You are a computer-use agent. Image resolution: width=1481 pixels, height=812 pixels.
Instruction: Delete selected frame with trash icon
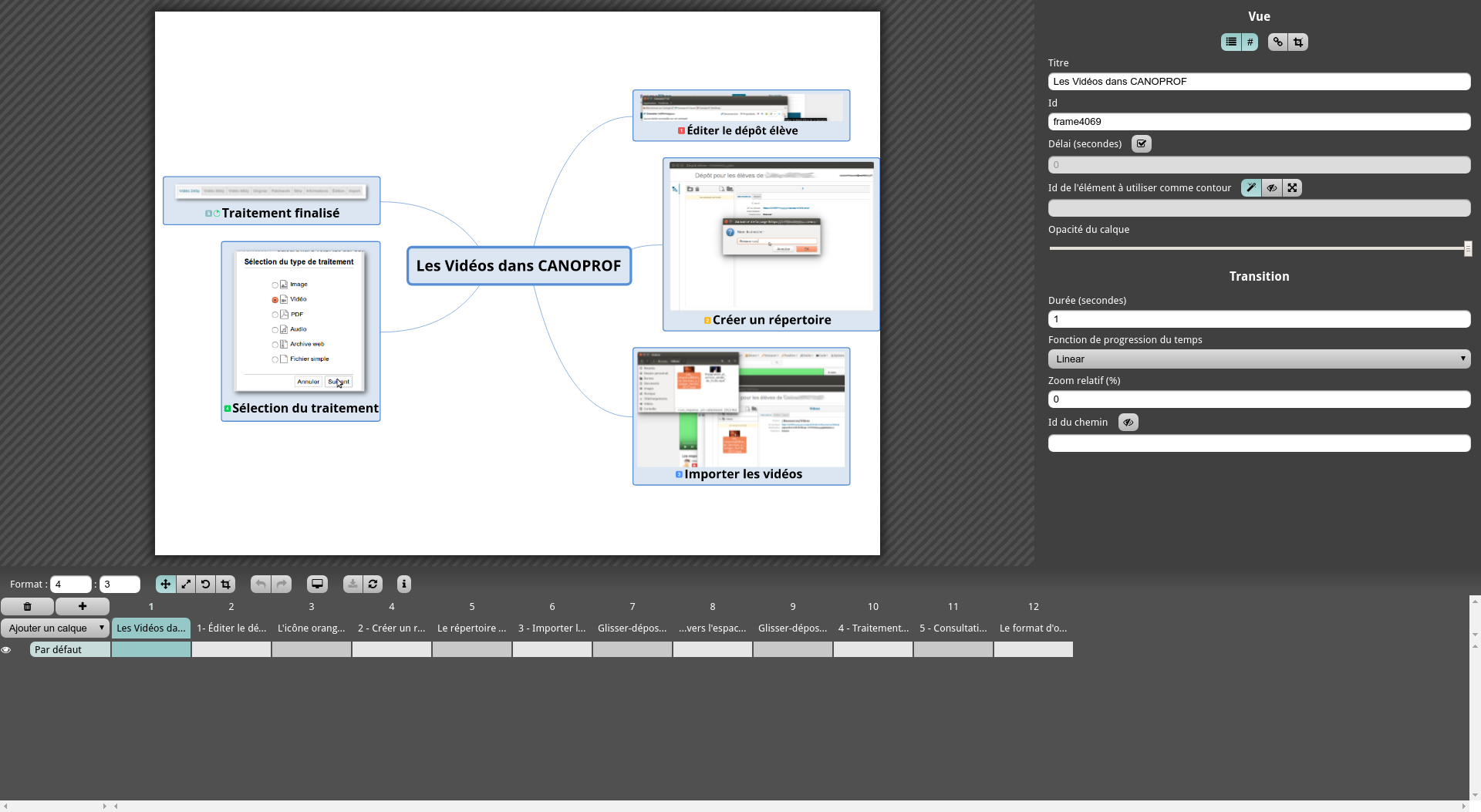pyautogui.click(x=27, y=606)
